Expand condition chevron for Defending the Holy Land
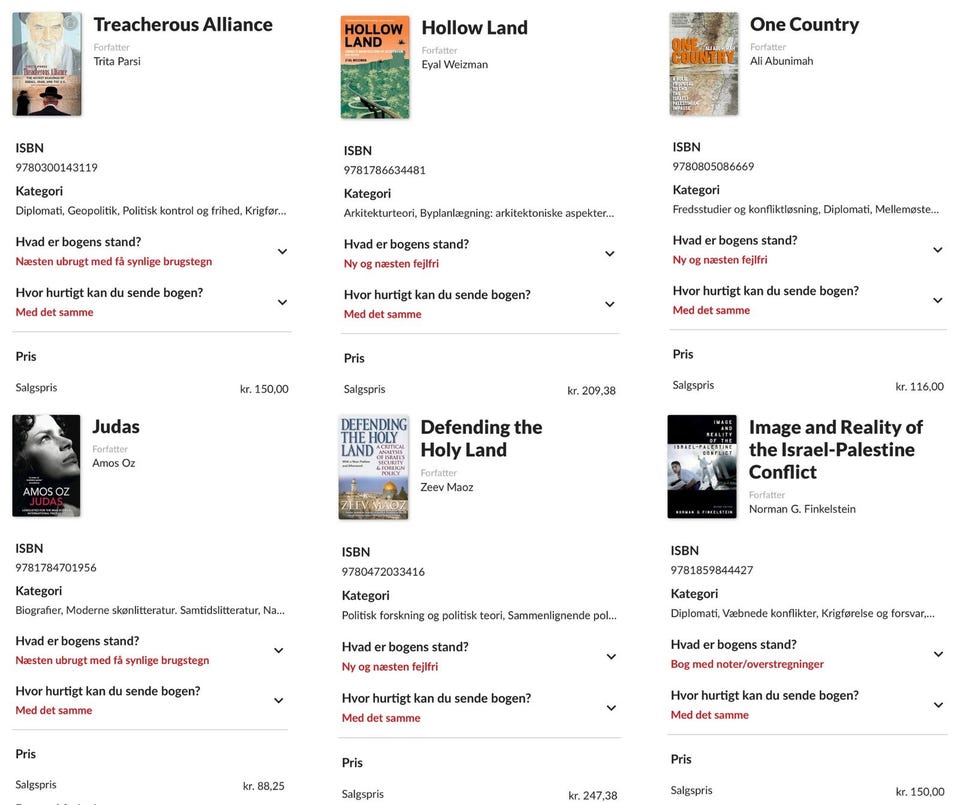The image size is (960, 805). click(610, 657)
